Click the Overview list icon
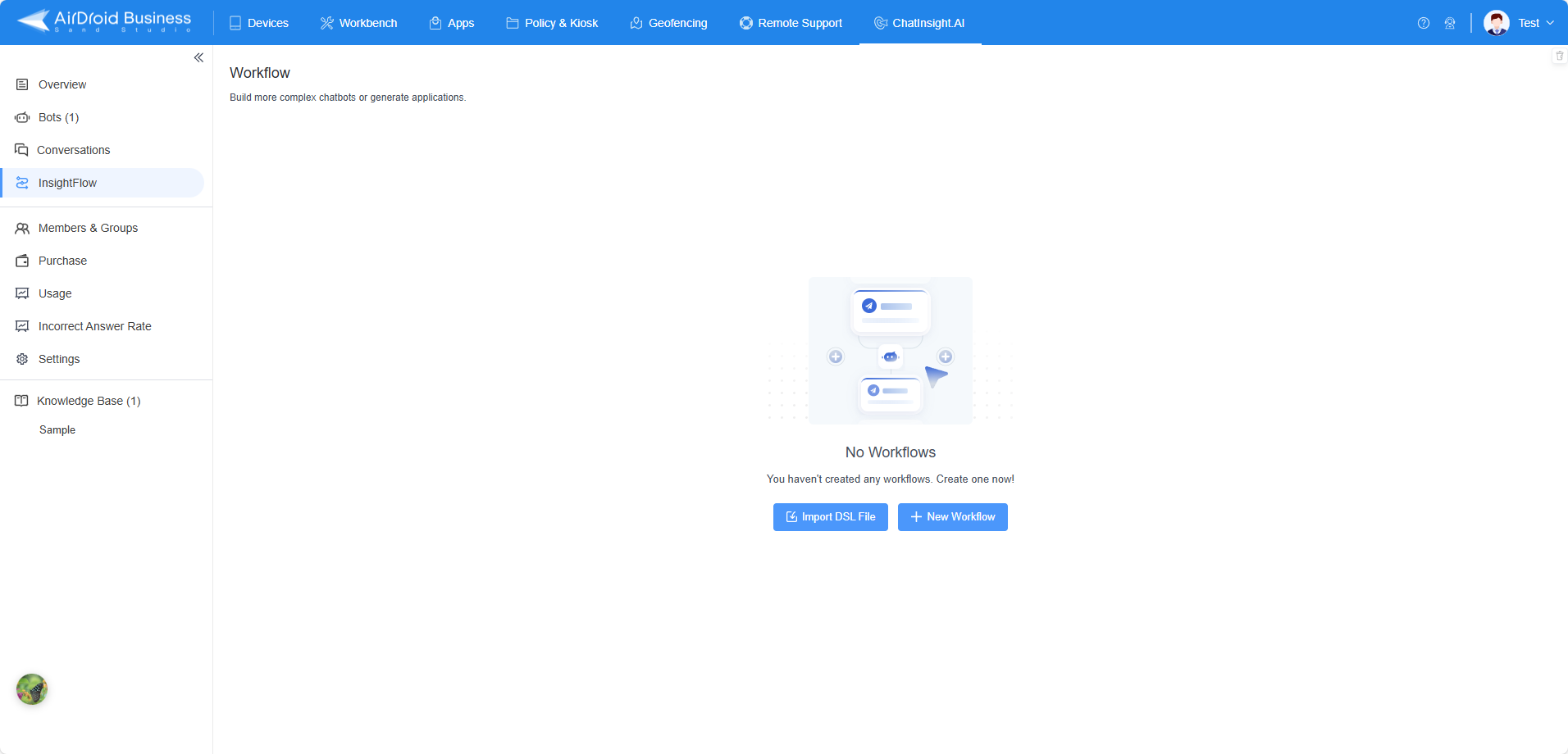This screenshot has height=754, width=1568. click(x=22, y=84)
